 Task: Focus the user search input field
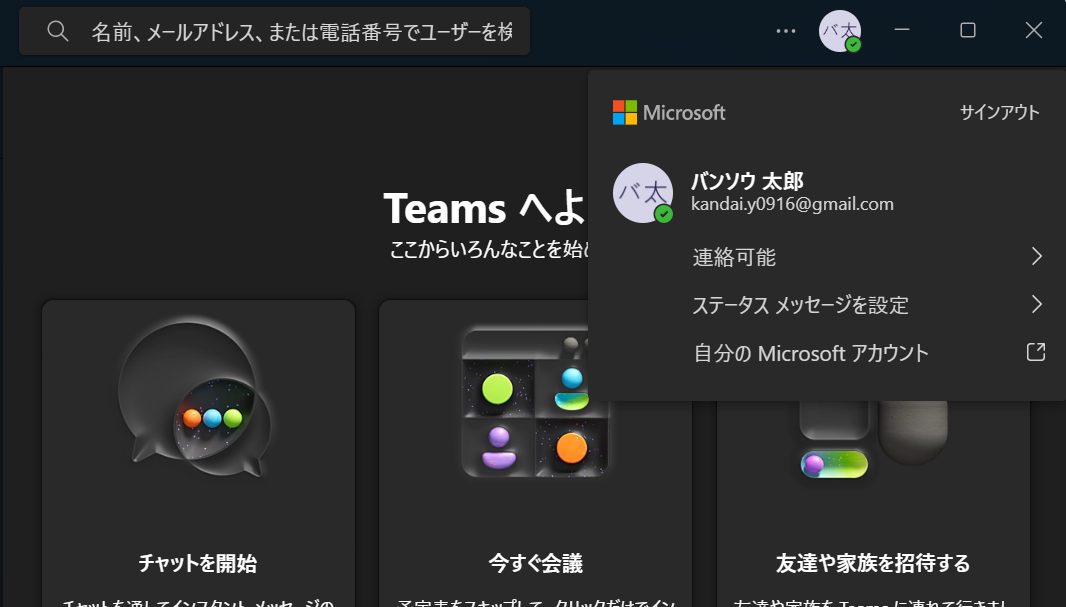275,31
